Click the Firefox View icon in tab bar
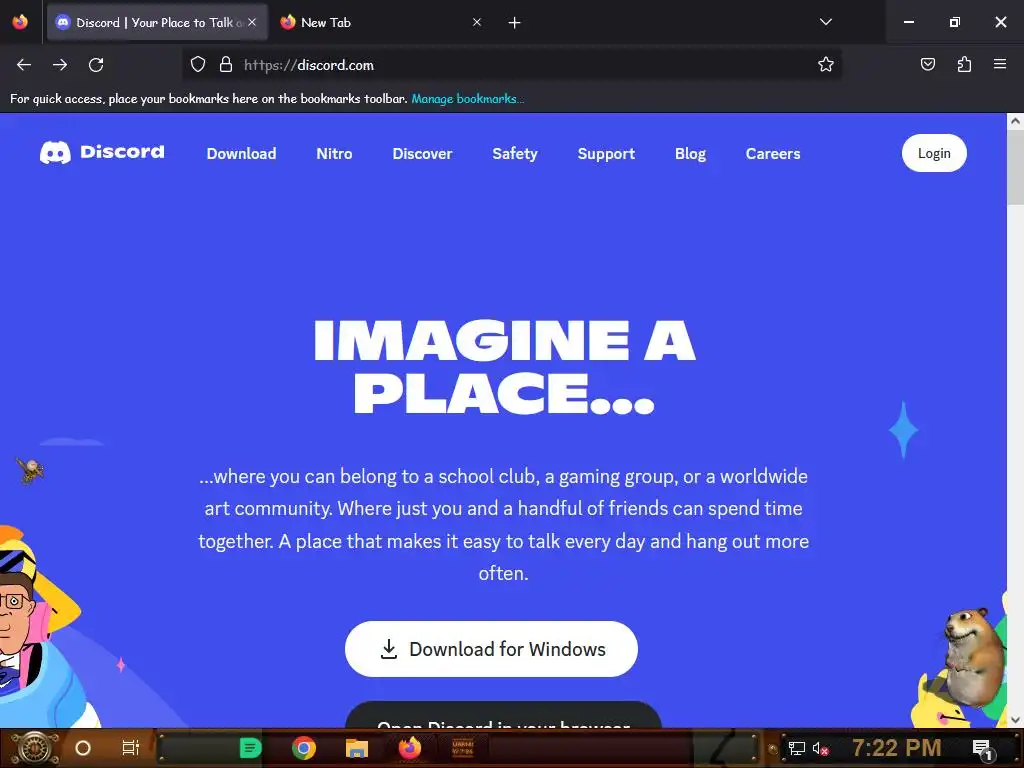Screen dimensions: 1024x768 pos(20,22)
